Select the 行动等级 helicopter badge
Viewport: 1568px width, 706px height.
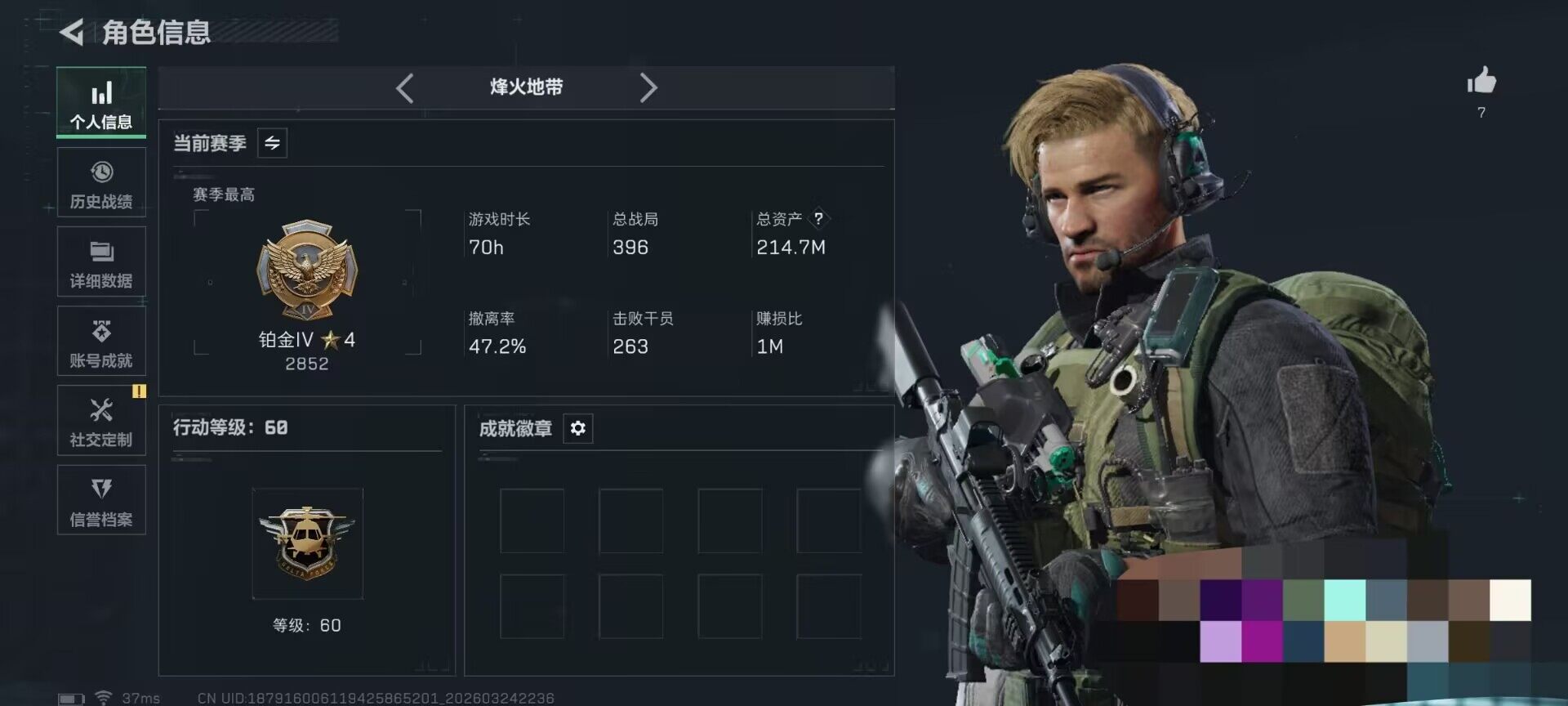click(x=307, y=543)
